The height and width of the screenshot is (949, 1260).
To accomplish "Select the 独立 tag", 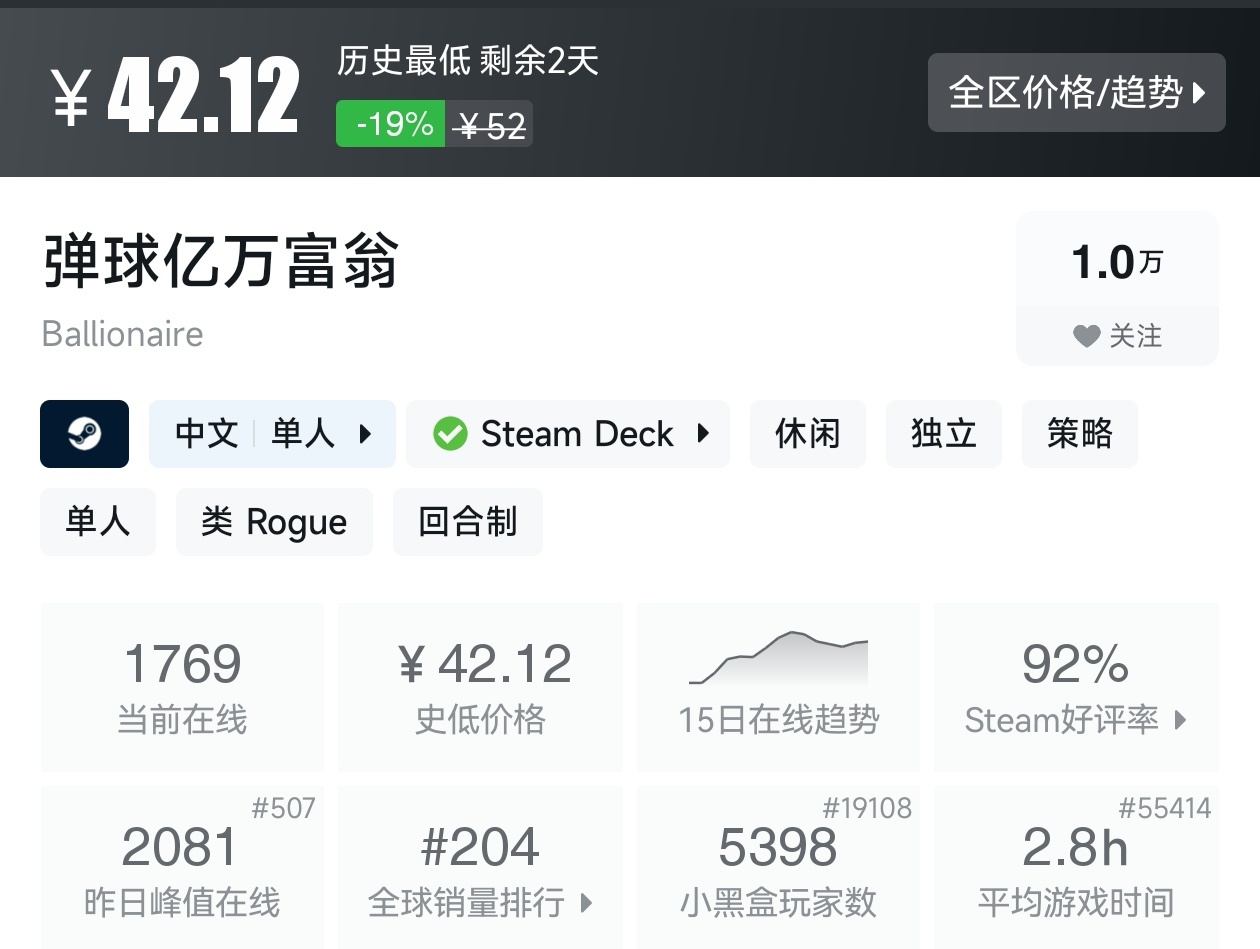I will 943,434.
